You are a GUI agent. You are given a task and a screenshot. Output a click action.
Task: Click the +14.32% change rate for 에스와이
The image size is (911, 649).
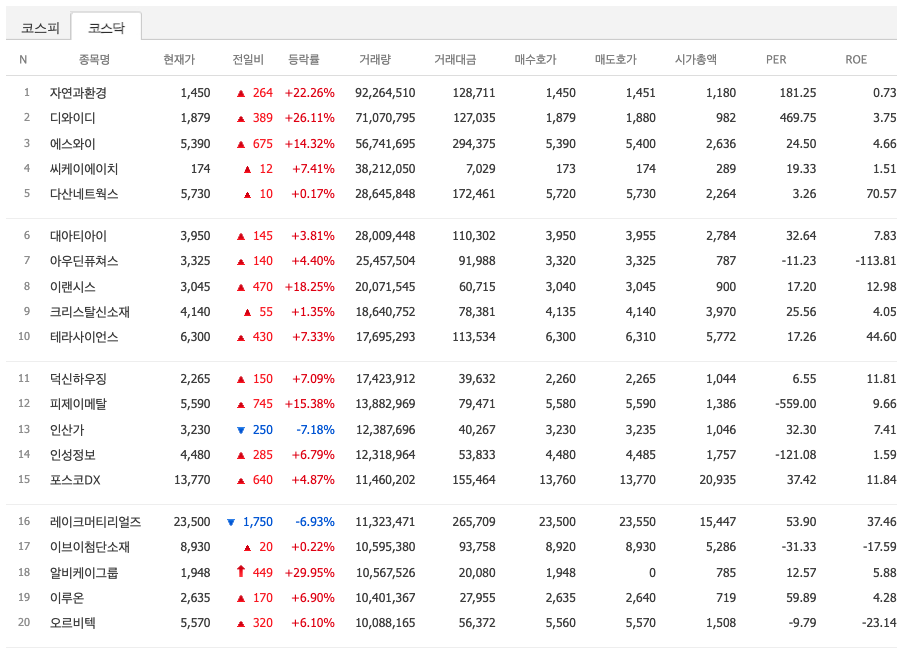tap(310, 144)
